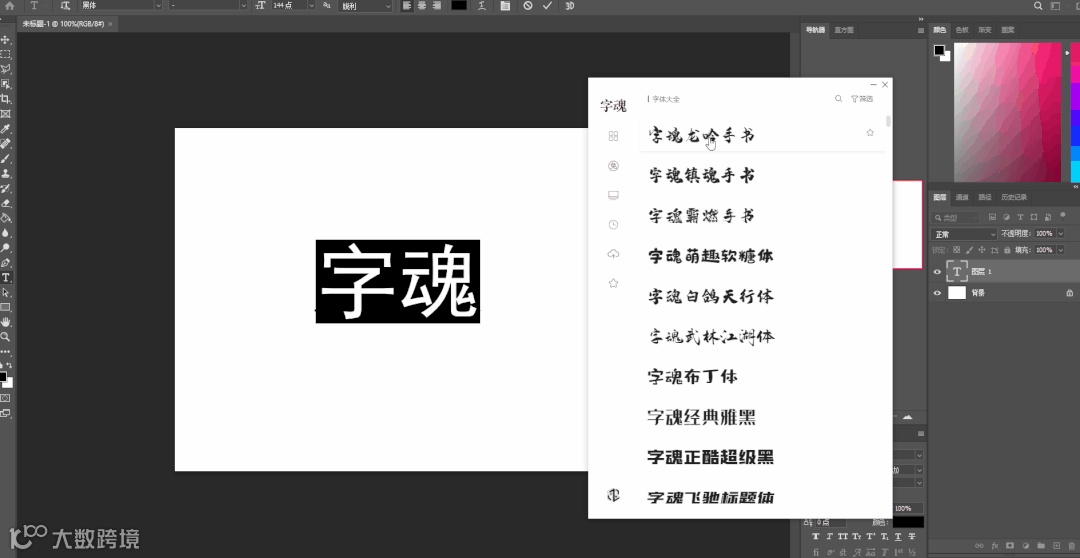1080x558 pixels.
Task: Toggle left align text
Action: (x=407, y=6)
